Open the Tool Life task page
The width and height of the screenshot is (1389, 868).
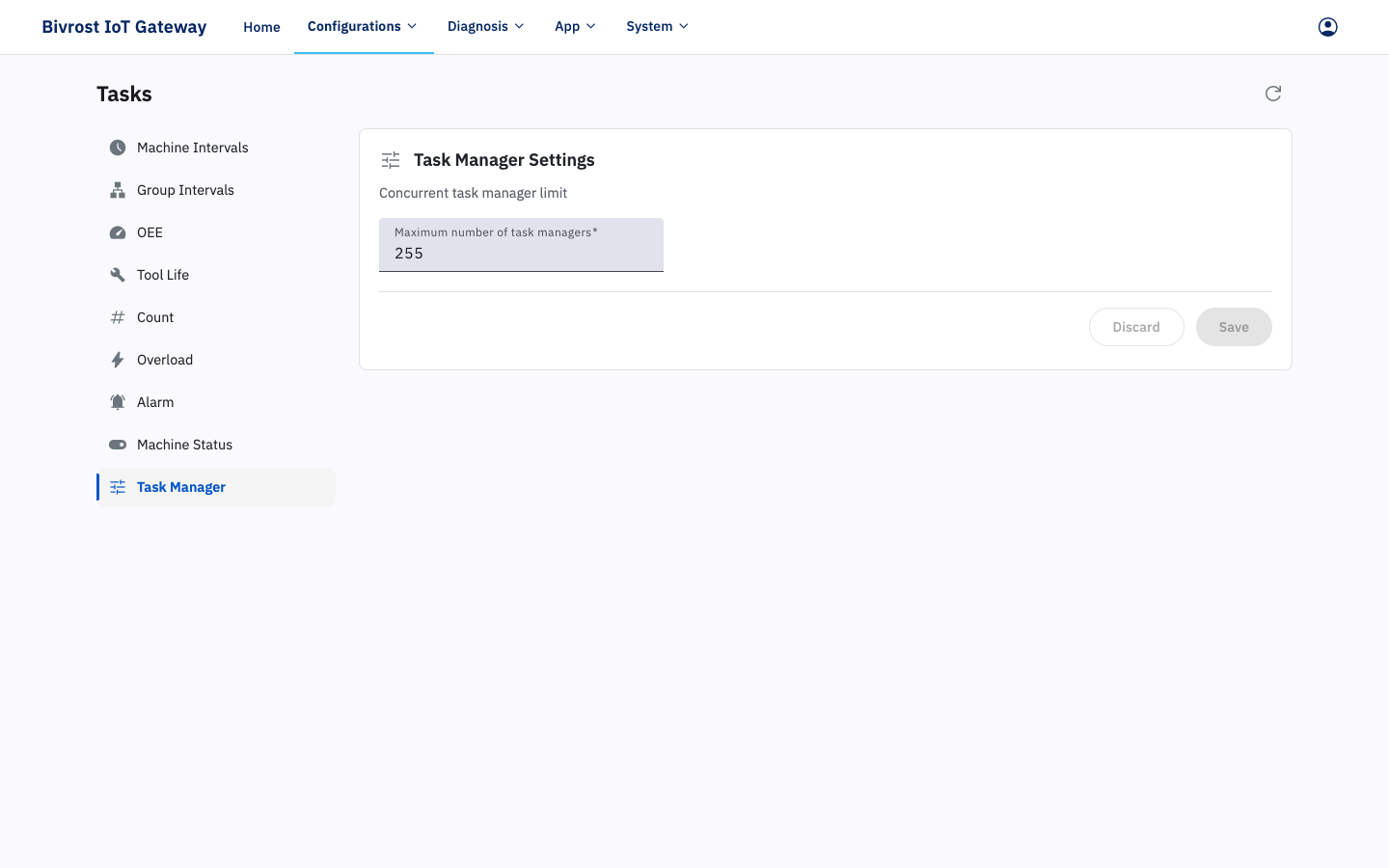[x=216, y=275]
